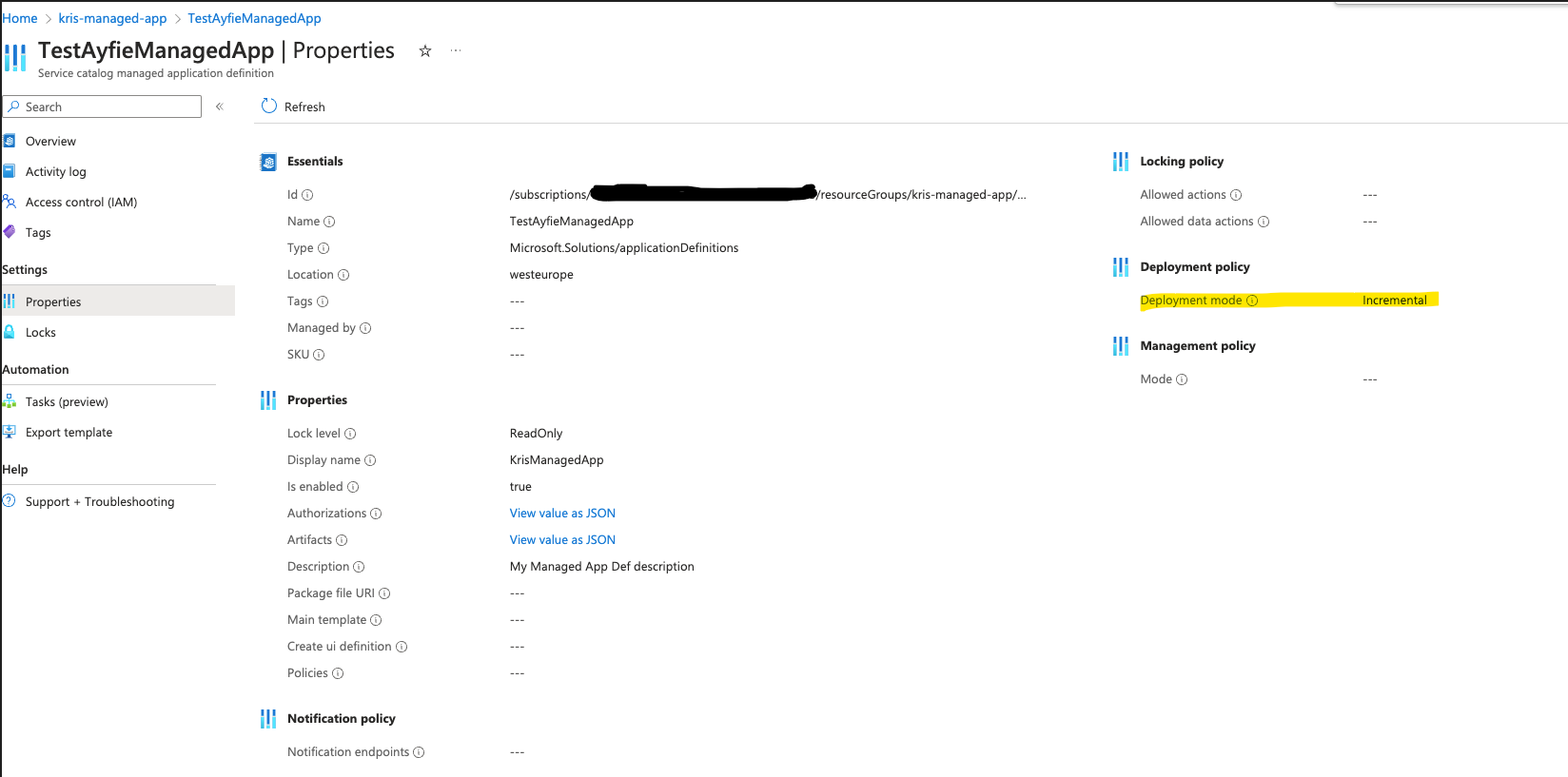Click the info icon next to Display name
The height and width of the screenshot is (777, 1568).
pos(370,460)
